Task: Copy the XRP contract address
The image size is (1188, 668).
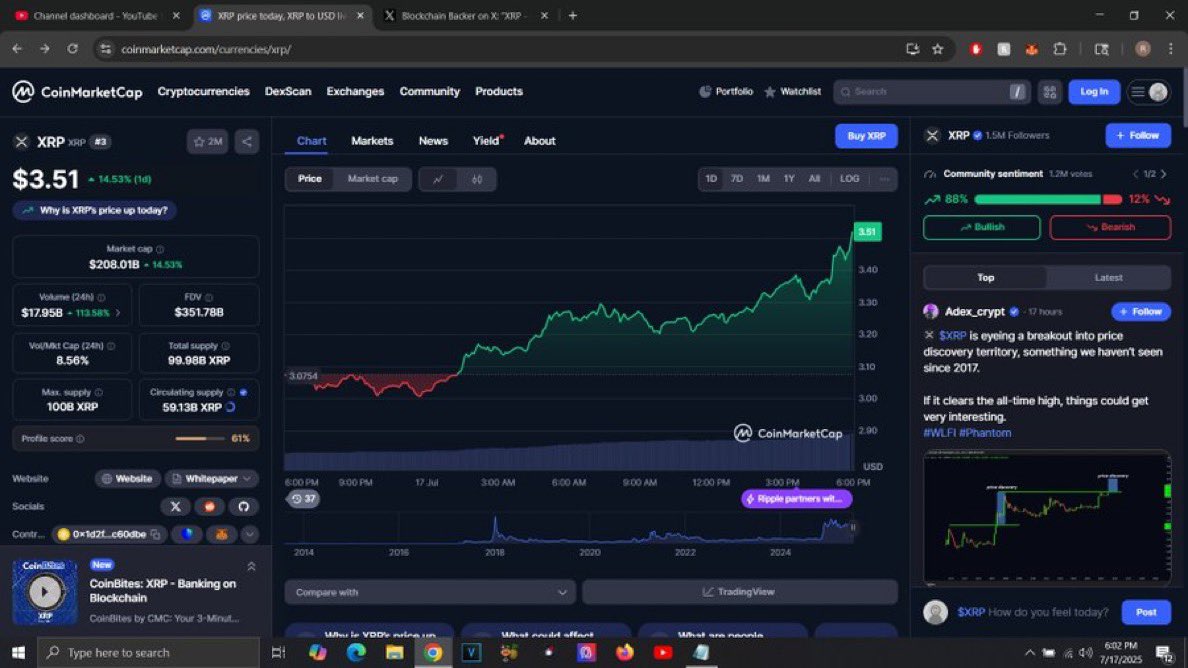Action: [156, 535]
